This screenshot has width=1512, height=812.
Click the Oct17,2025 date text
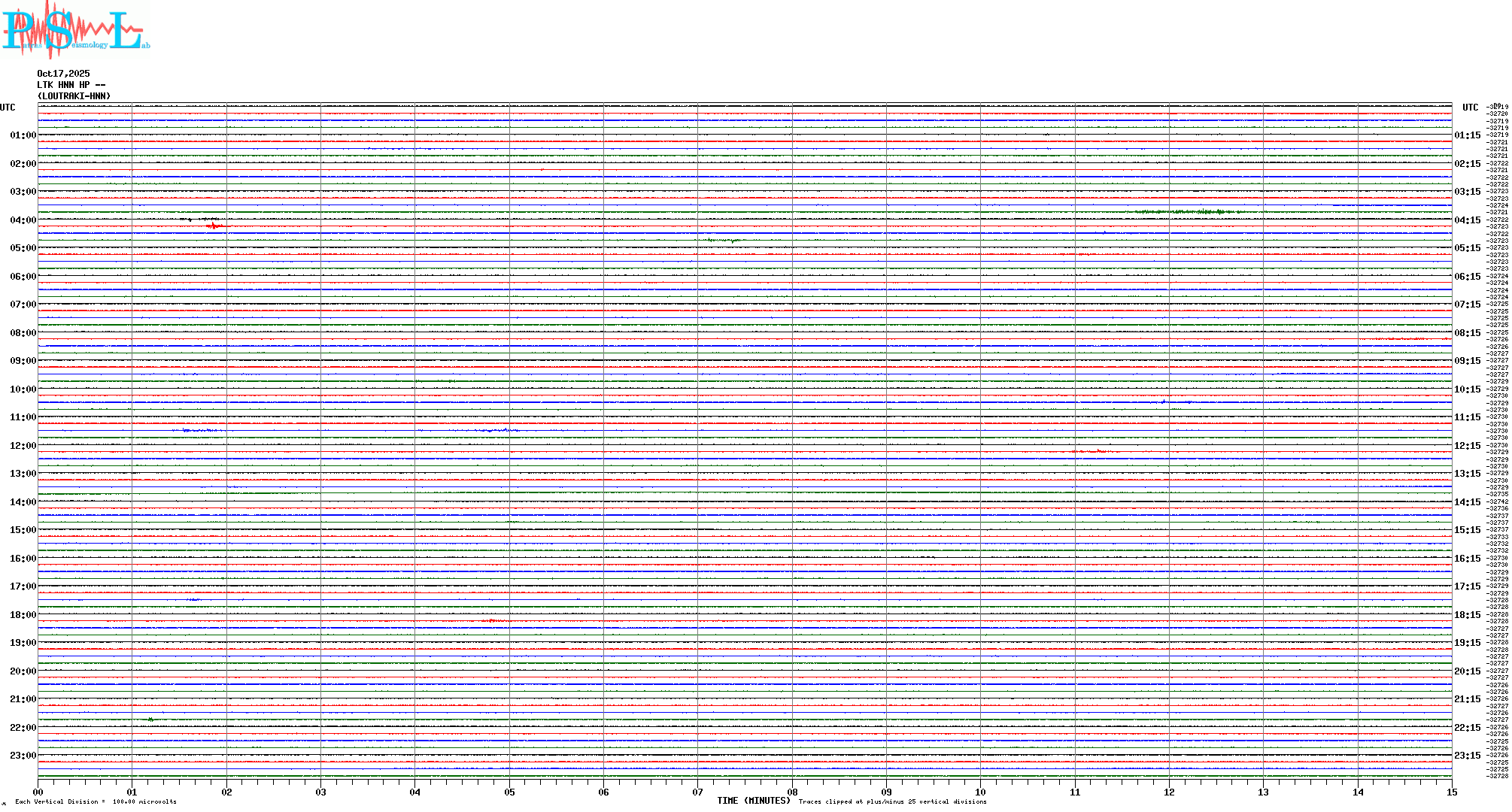(63, 74)
